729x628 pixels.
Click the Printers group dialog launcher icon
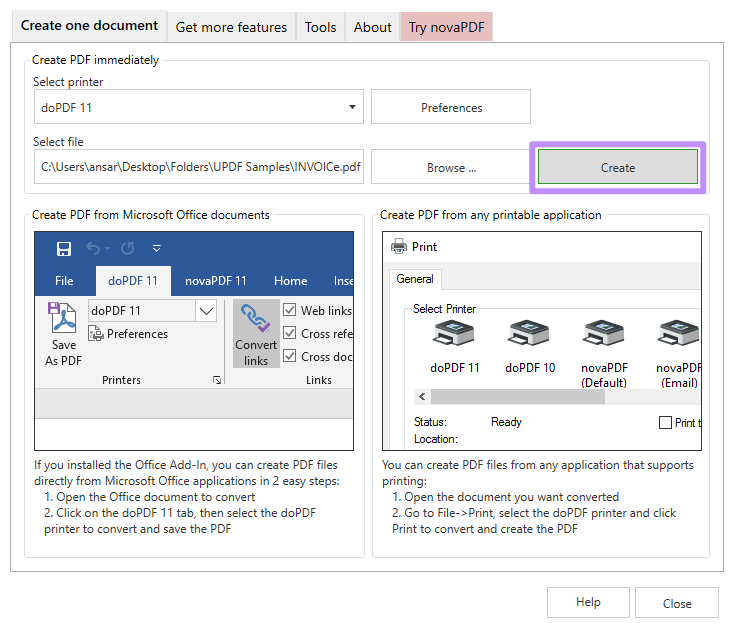point(217,380)
